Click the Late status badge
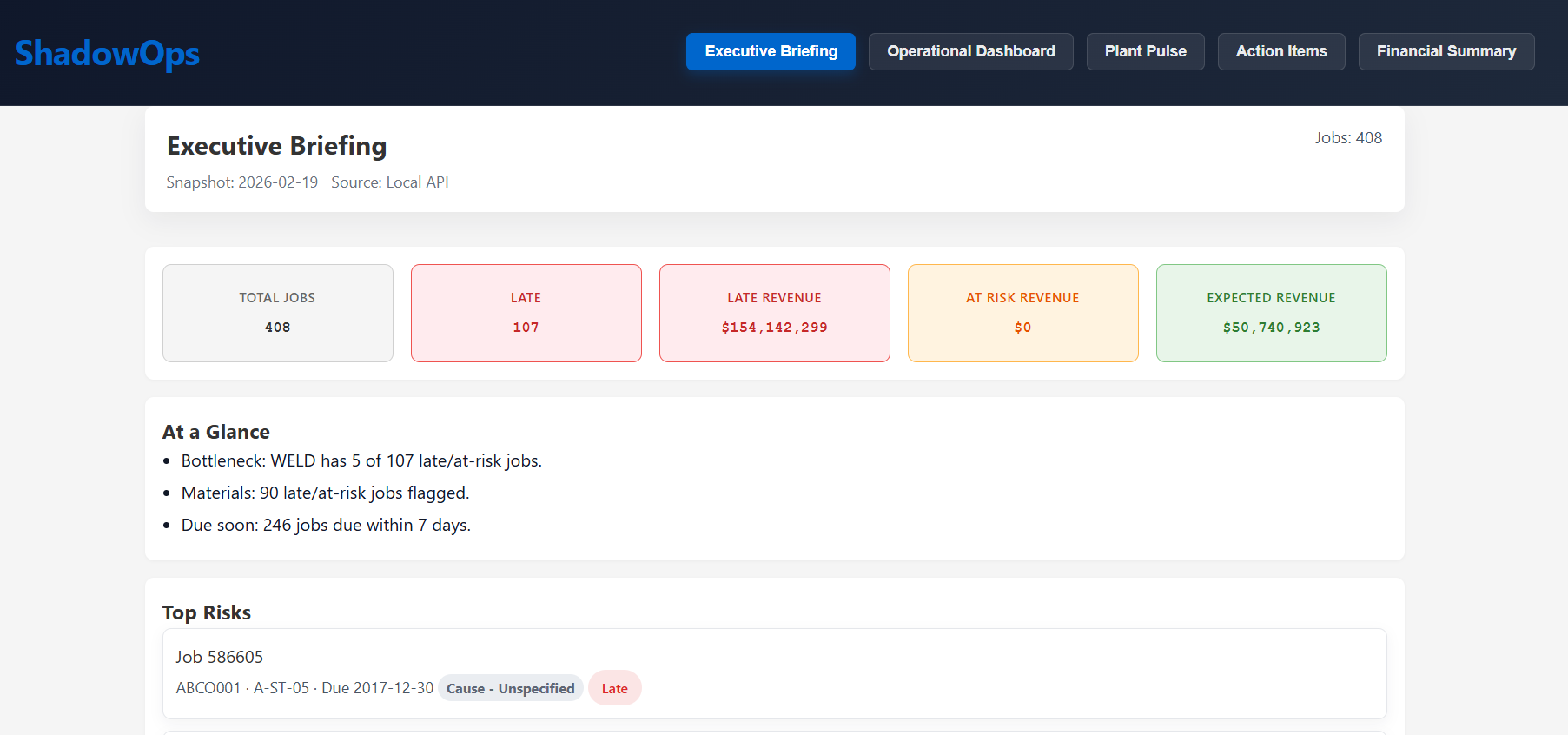Viewport: 1568px width, 735px height. pos(614,688)
